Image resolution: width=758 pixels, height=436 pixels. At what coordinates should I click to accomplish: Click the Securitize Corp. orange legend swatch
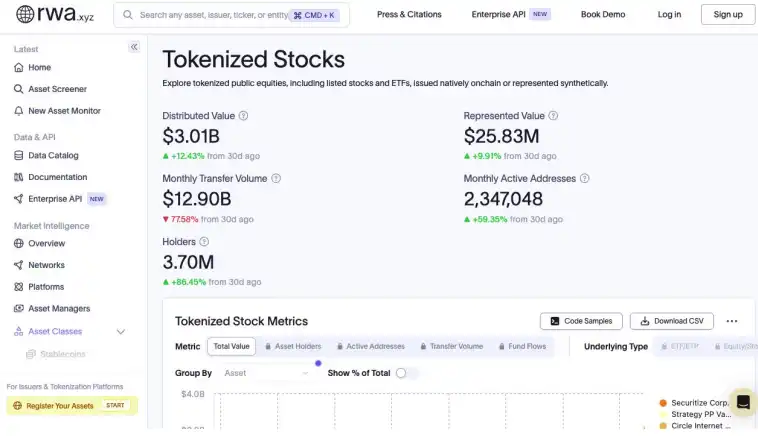pyautogui.click(x=663, y=403)
